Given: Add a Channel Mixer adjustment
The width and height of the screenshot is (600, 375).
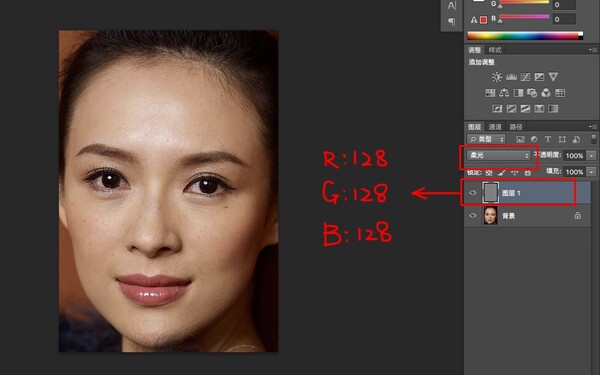Looking at the screenshot, I should click(x=546, y=93).
